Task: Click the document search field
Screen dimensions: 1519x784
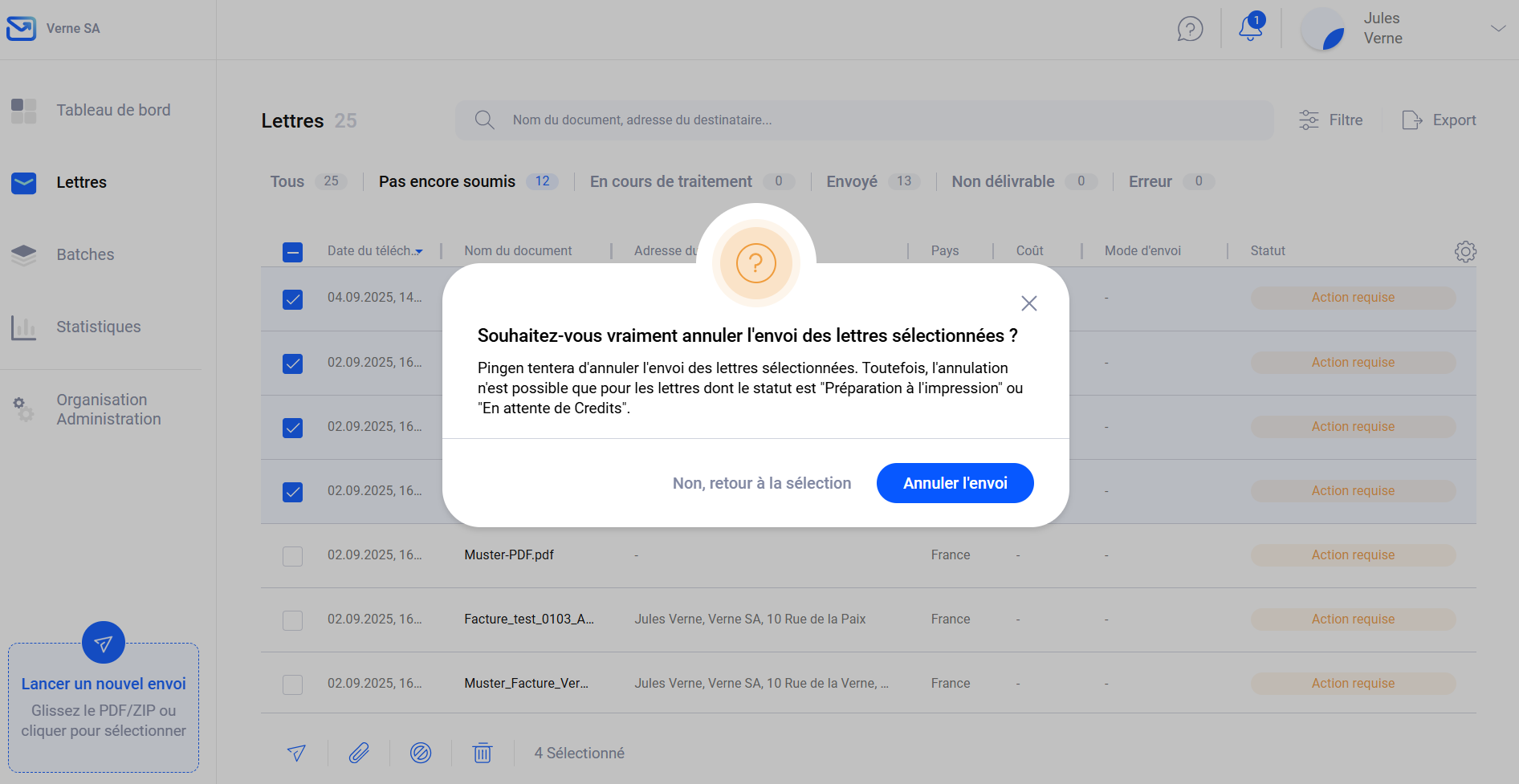Action: [864, 120]
